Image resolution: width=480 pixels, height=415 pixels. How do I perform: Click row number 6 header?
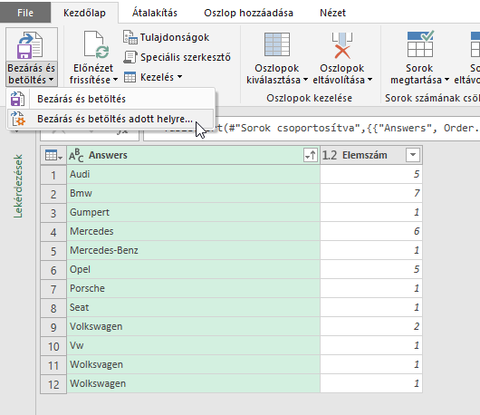(53, 270)
